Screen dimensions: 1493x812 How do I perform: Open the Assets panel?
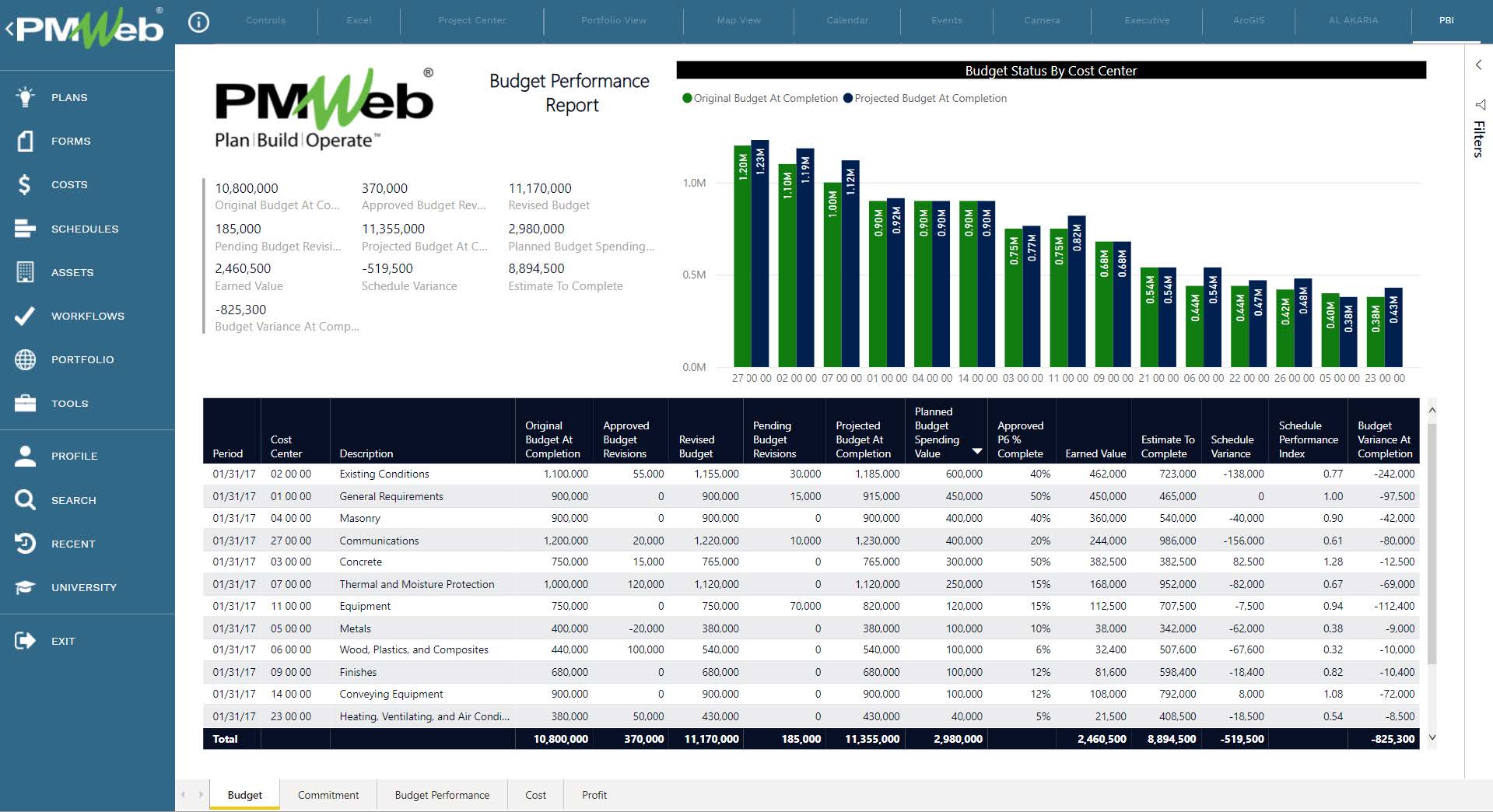[72, 272]
